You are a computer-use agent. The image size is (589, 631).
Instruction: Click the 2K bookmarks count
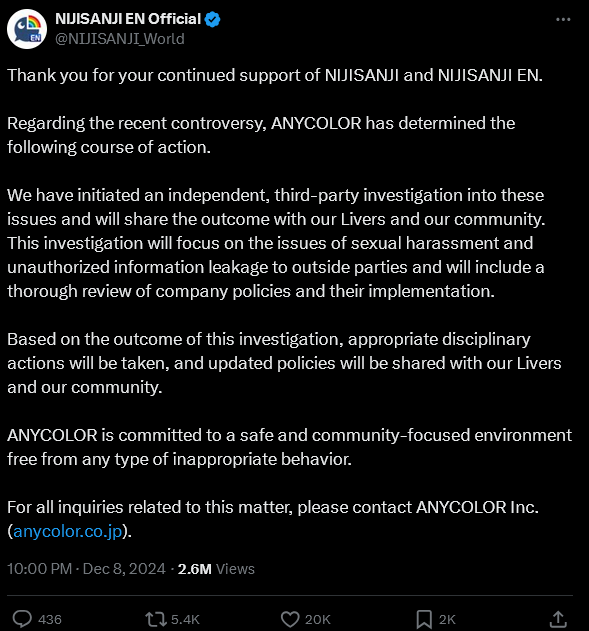[x=447, y=619]
